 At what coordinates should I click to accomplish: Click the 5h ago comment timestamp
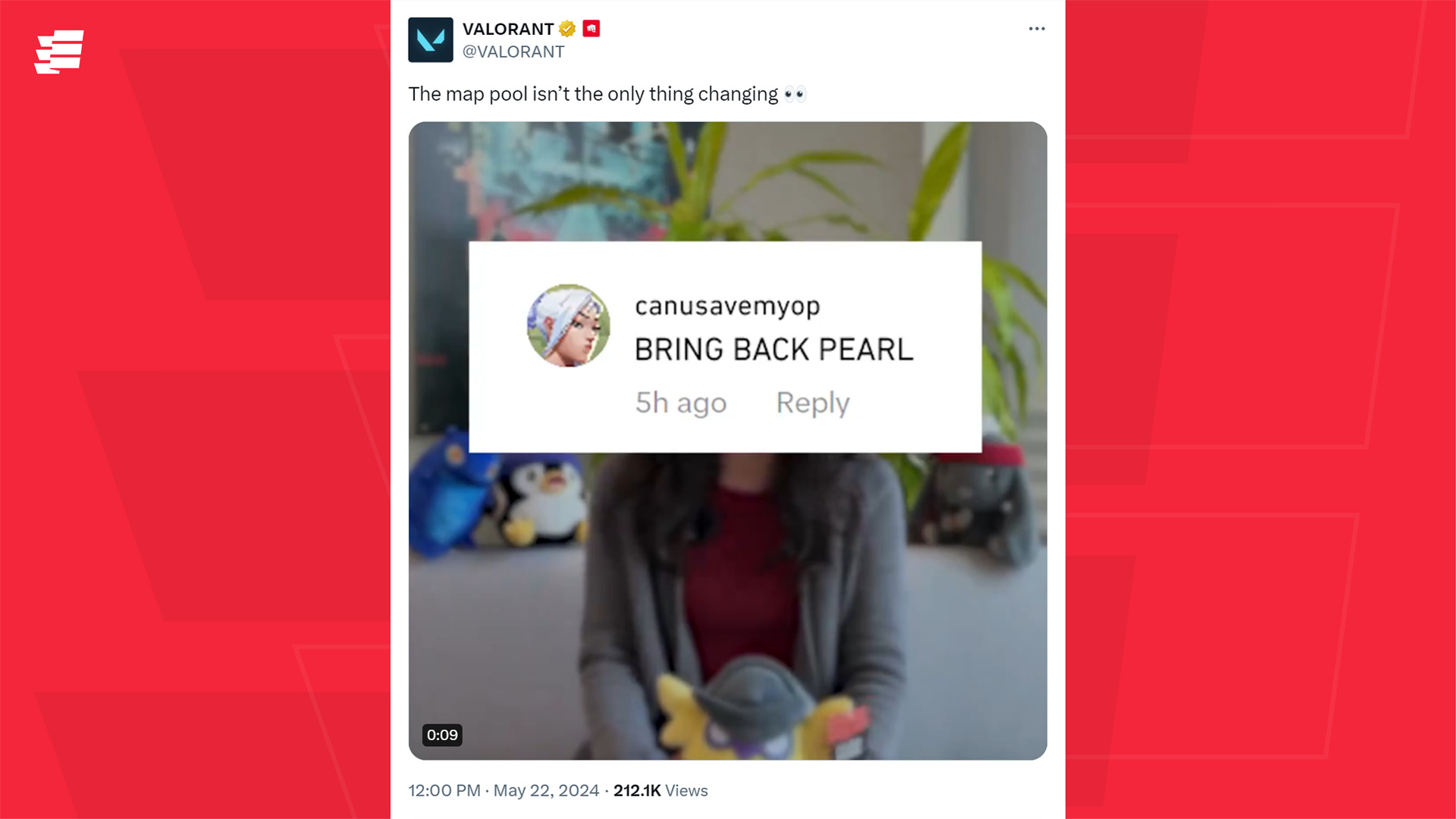pos(681,403)
